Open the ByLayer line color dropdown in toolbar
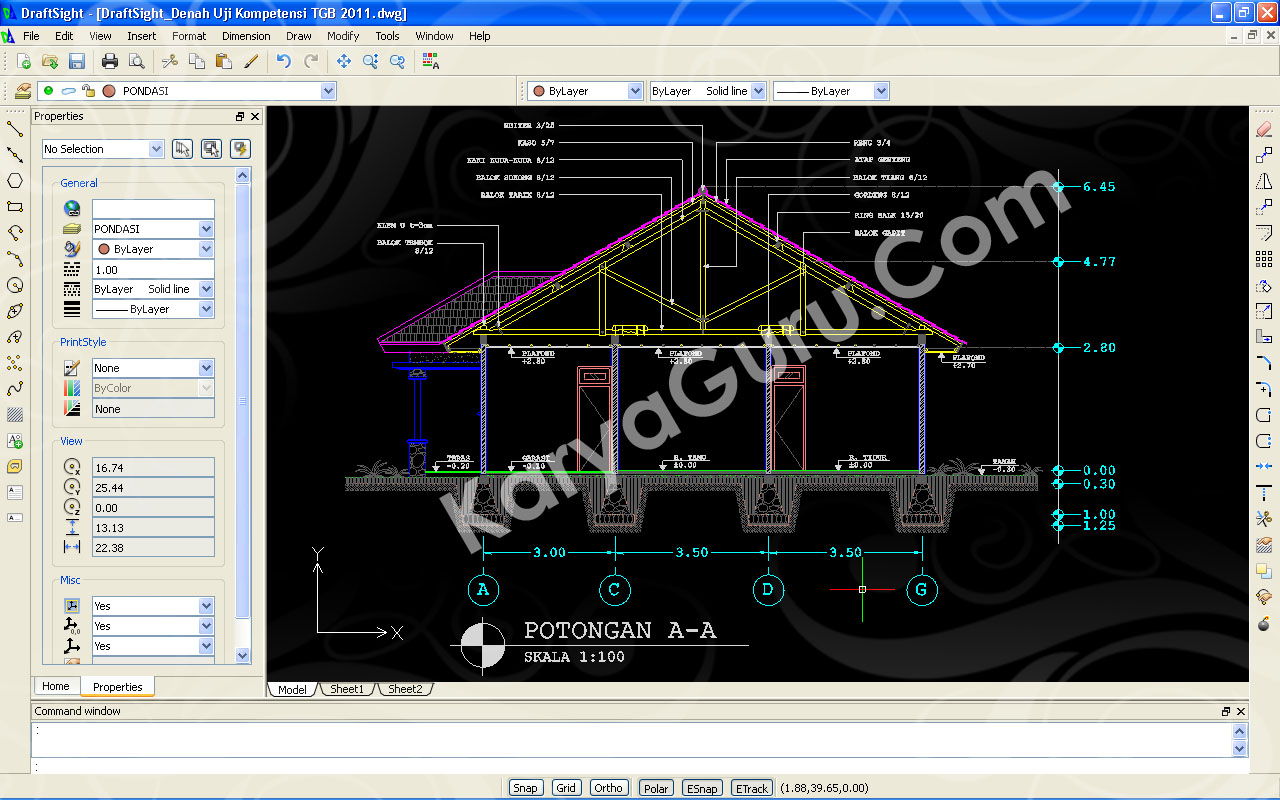The height and width of the screenshot is (800, 1280). pos(634,91)
